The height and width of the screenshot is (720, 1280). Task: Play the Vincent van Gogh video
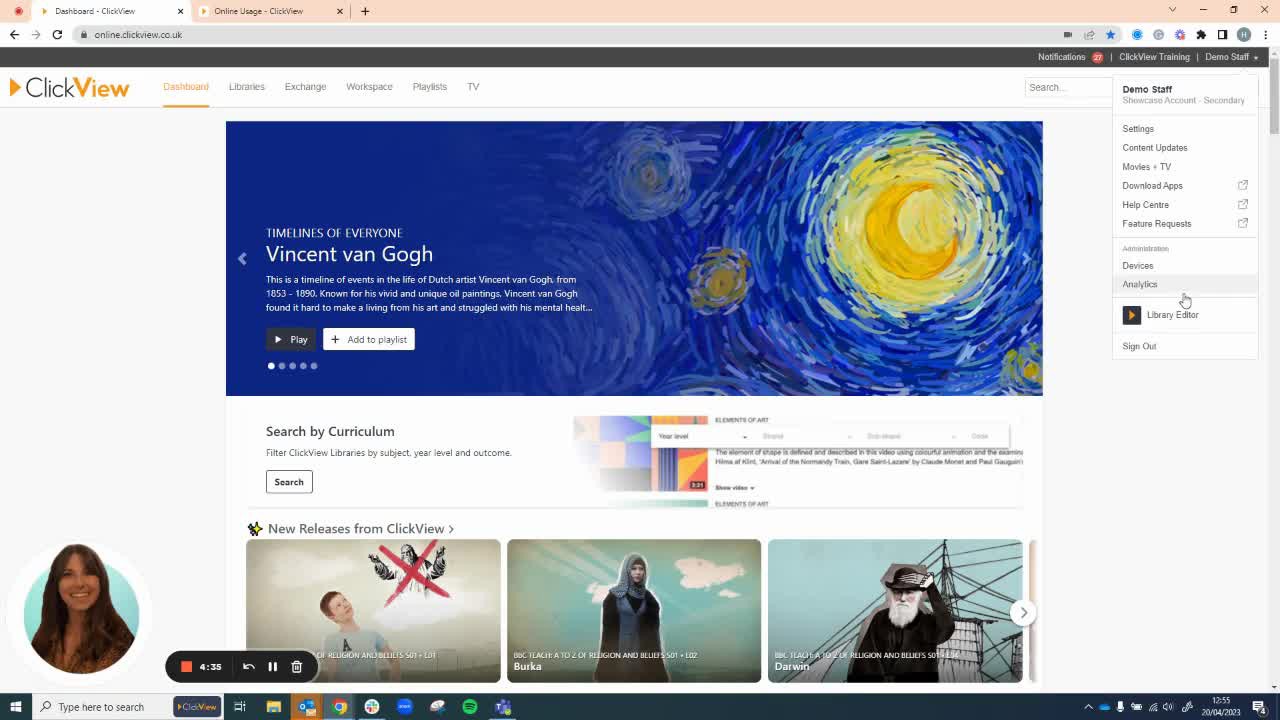291,340
